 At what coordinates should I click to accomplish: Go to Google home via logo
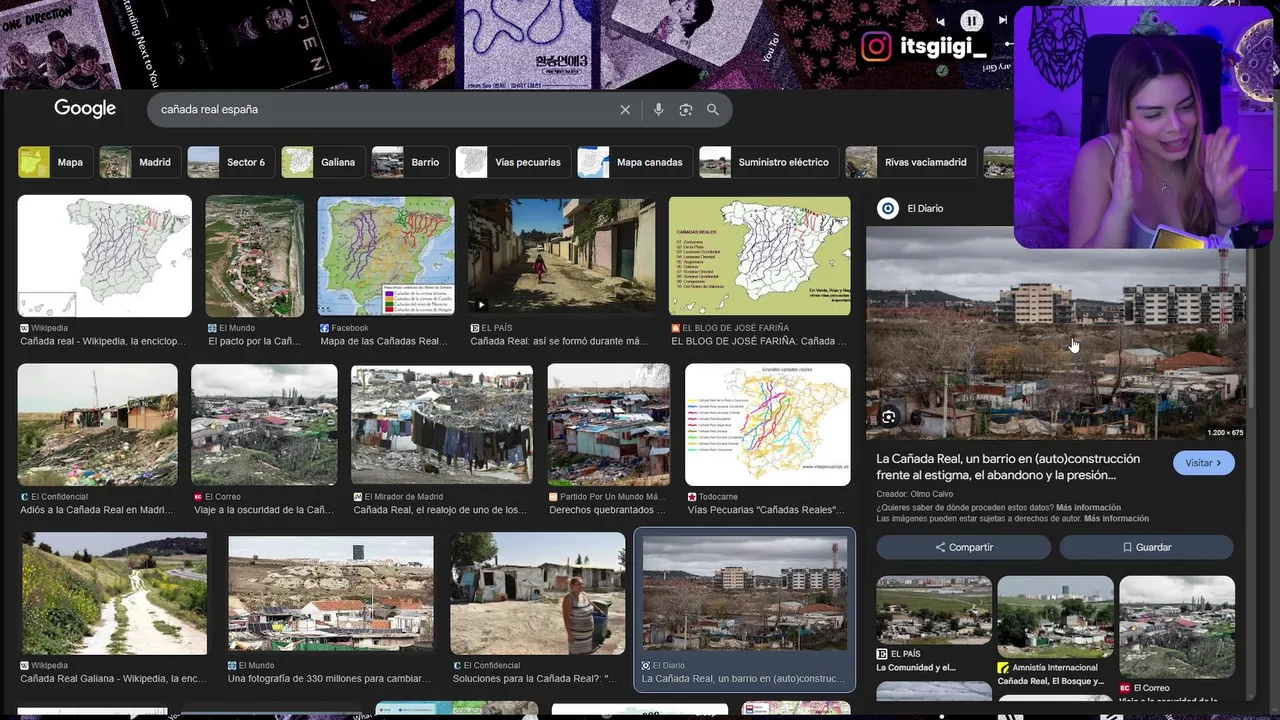coord(85,109)
